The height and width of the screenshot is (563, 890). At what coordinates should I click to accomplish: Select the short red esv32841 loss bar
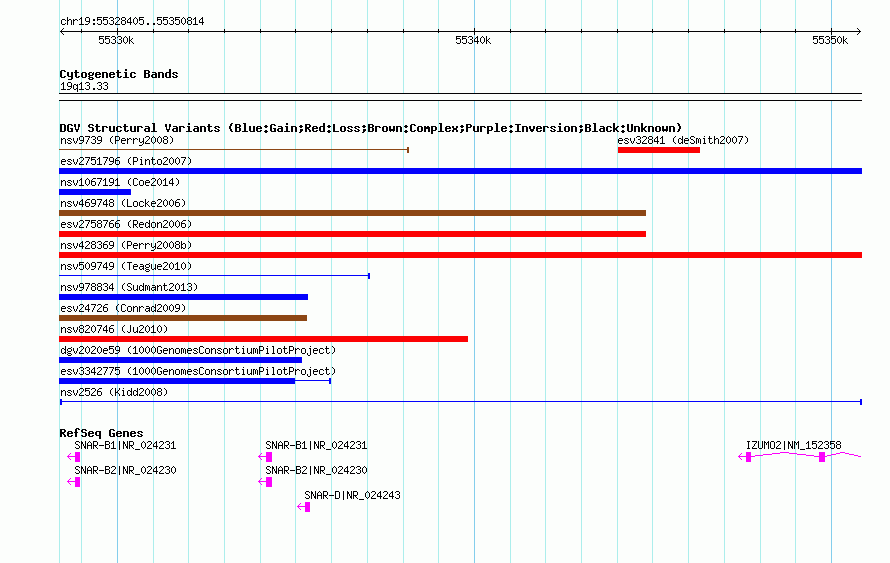pos(658,150)
